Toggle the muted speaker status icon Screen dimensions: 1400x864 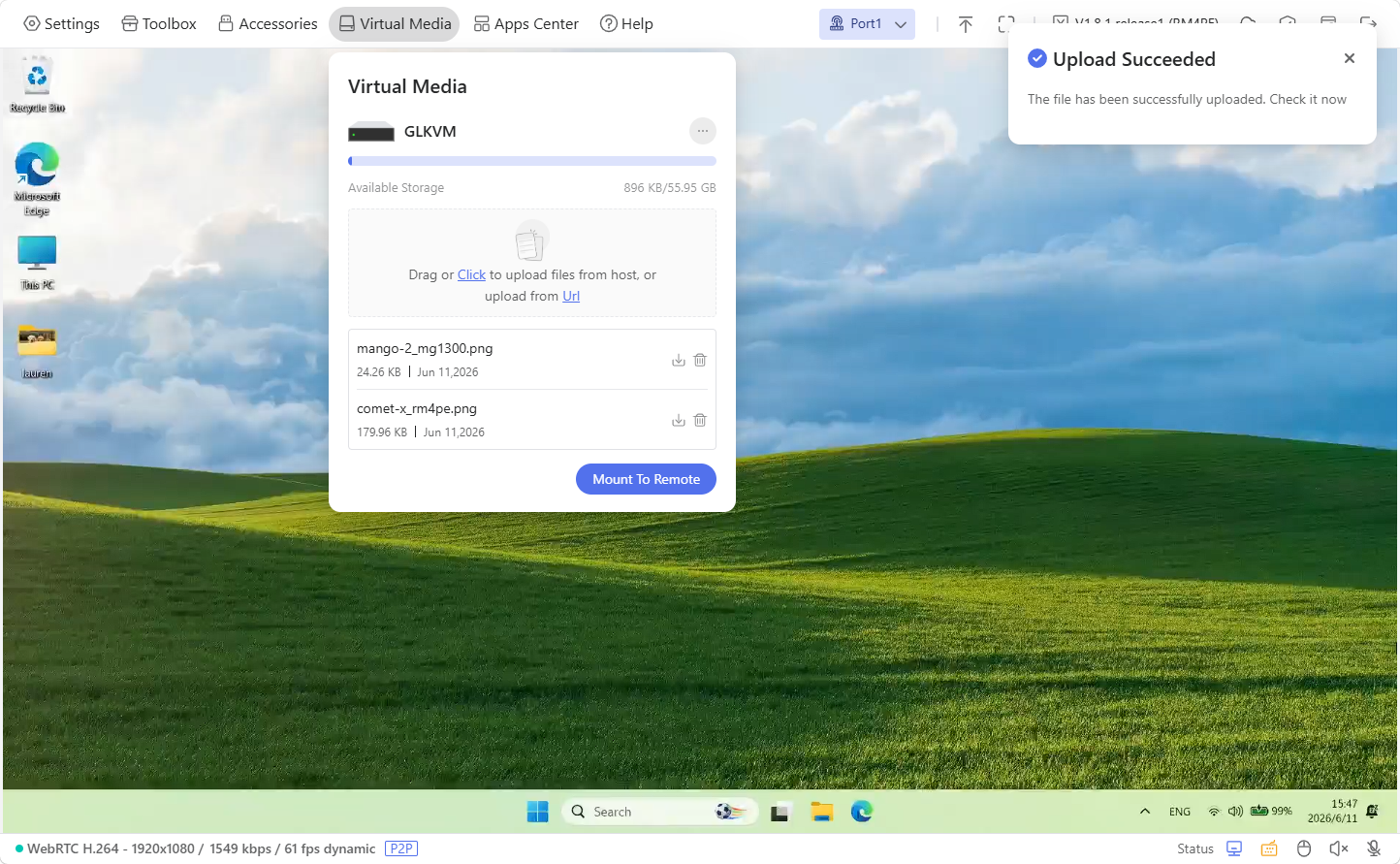1339,848
